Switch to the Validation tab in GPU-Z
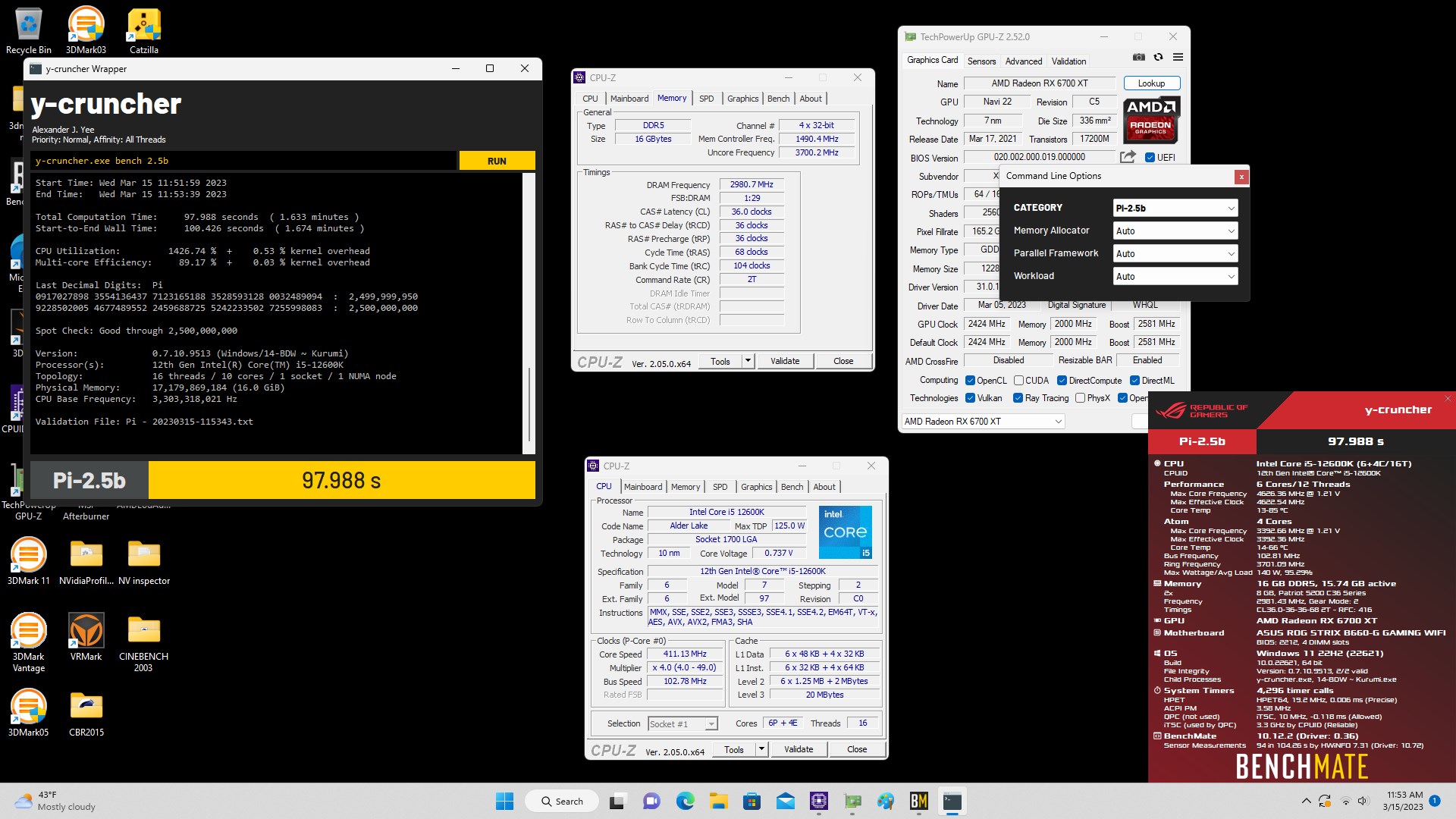 tap(1068, 61)
